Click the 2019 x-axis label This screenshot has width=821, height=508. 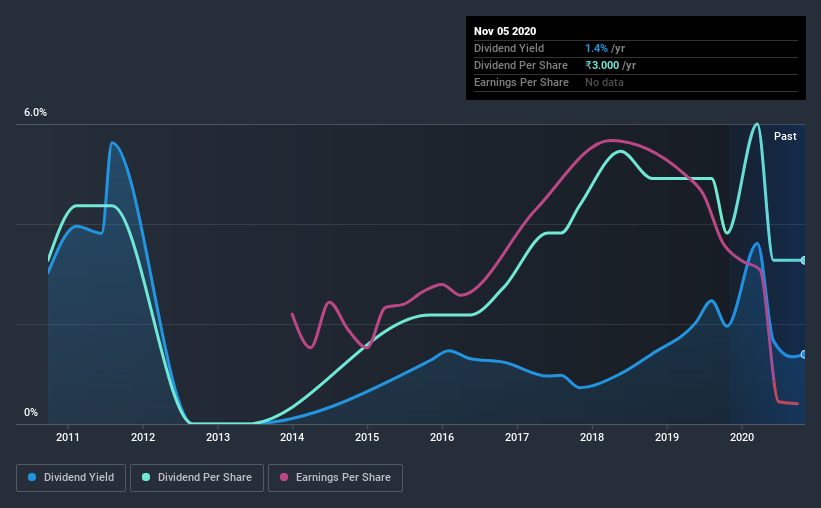[667, 437]
